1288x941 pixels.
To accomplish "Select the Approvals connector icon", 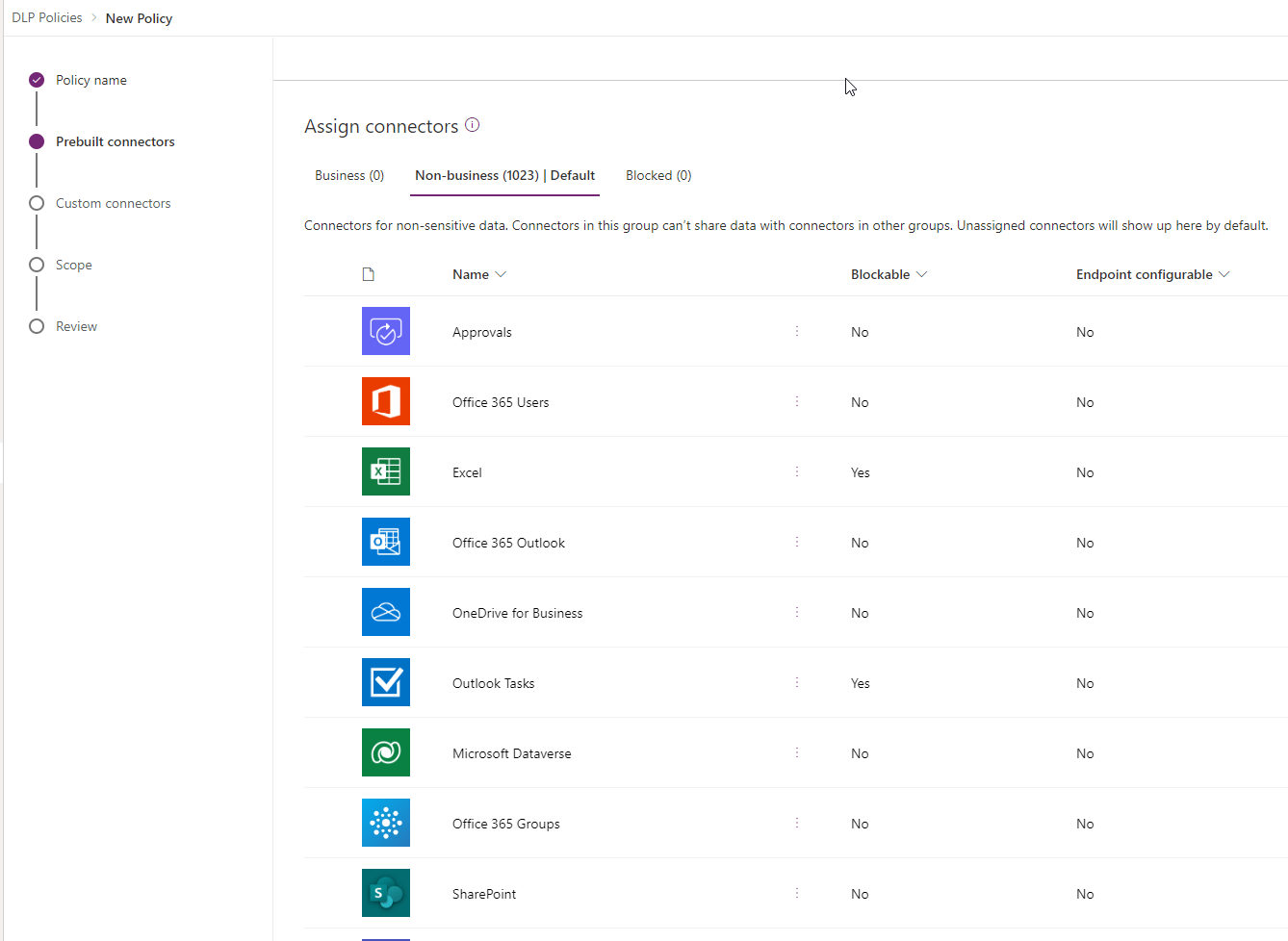I will (386, 331).
